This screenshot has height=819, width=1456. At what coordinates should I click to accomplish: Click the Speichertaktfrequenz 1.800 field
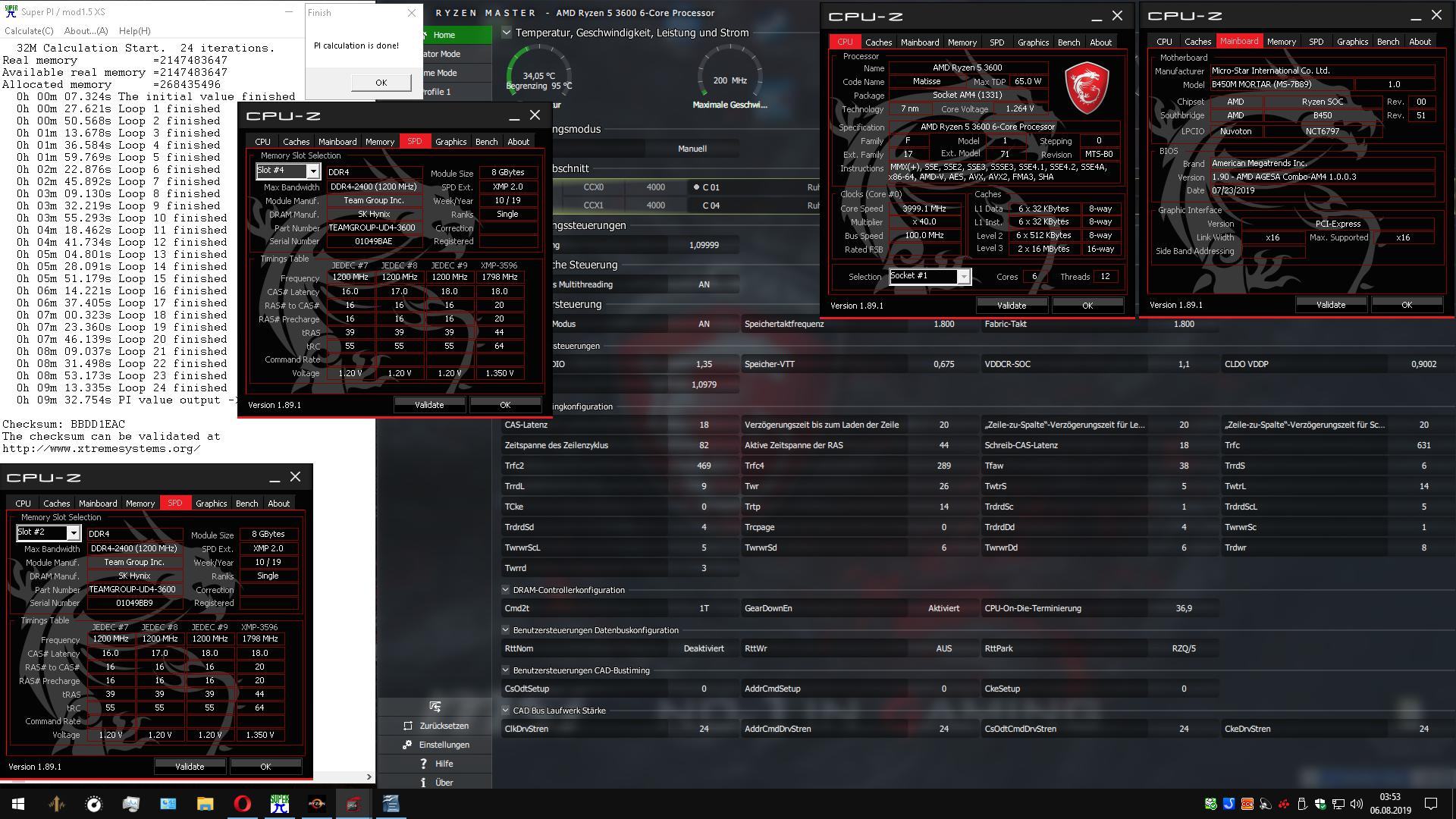point(943,324)
